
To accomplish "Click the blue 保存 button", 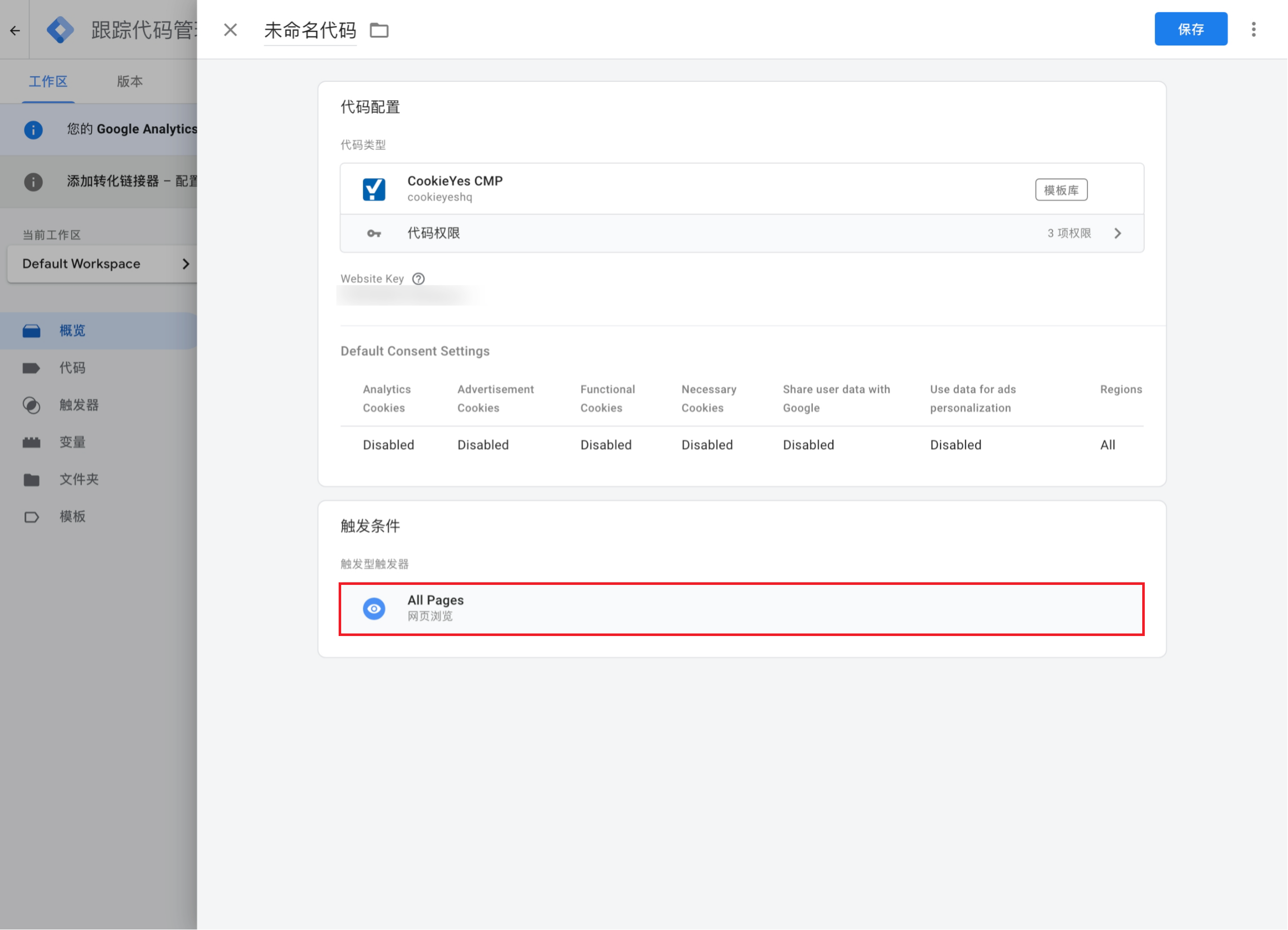I will [x=1190, y=29].
